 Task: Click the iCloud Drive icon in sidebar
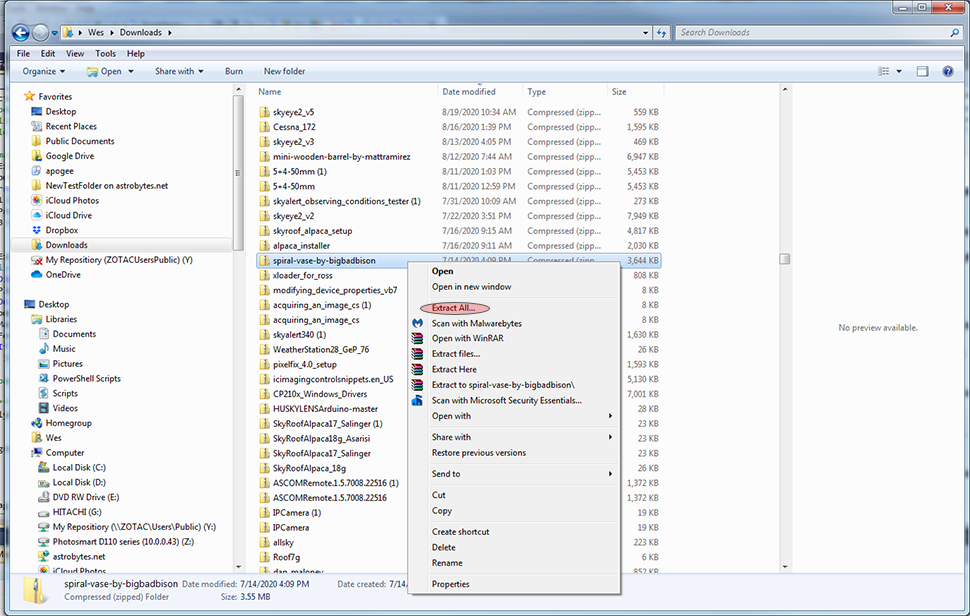point(37,215)
